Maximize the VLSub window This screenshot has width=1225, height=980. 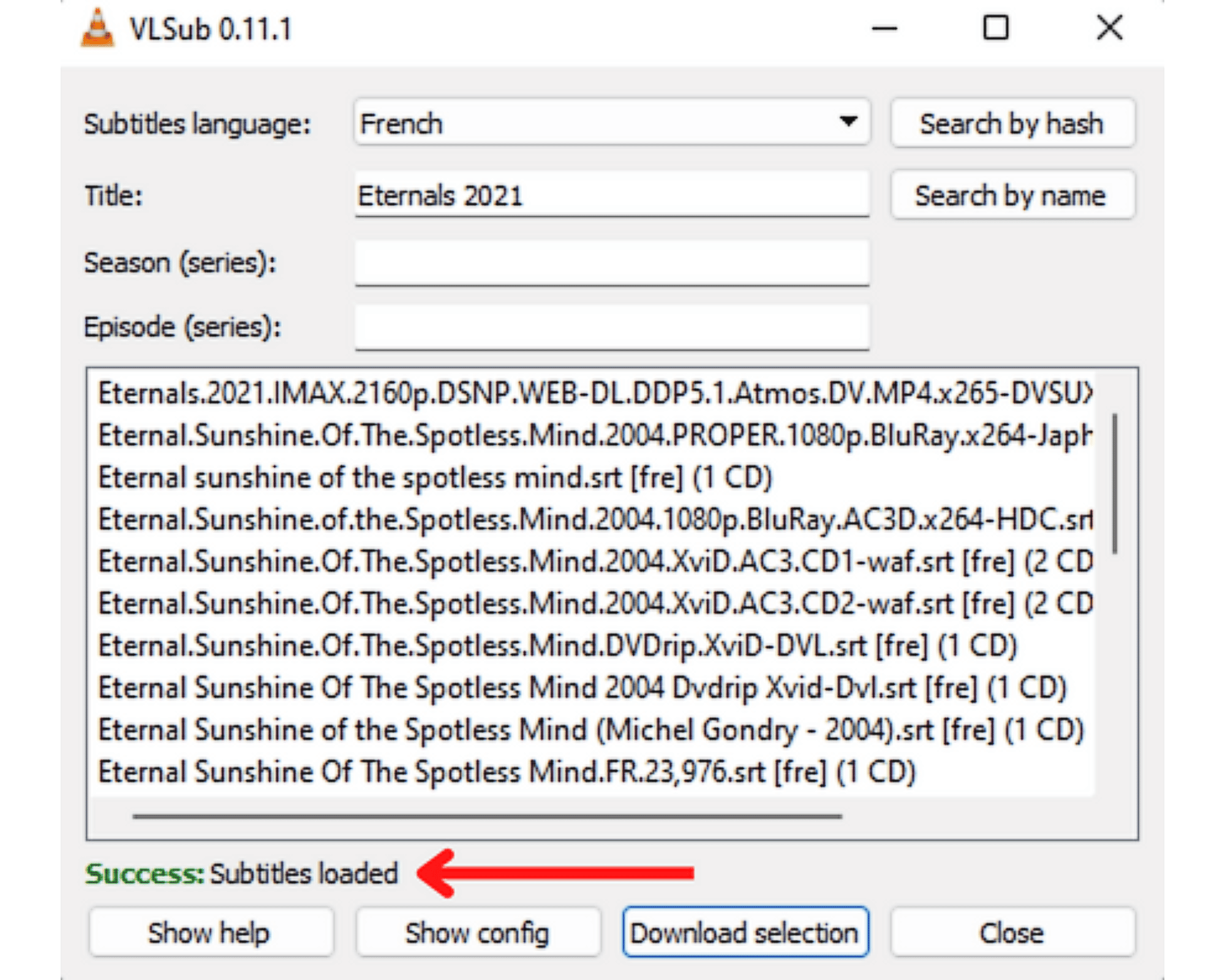pyautogui.click(x=996, y=28)
